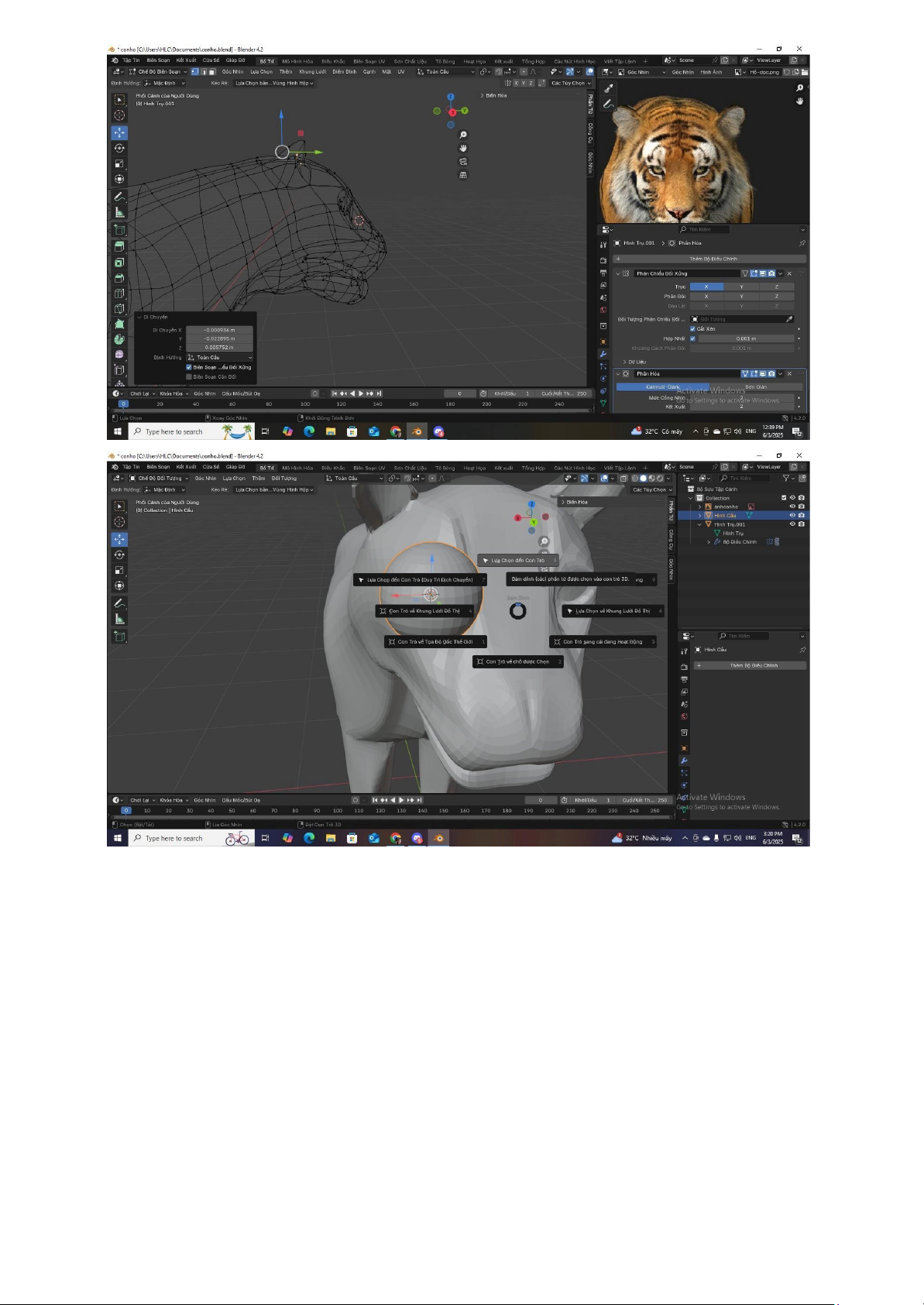
Task: Click Khóa Hóa in Object Mode window timeline
Action: pos(173,800)
